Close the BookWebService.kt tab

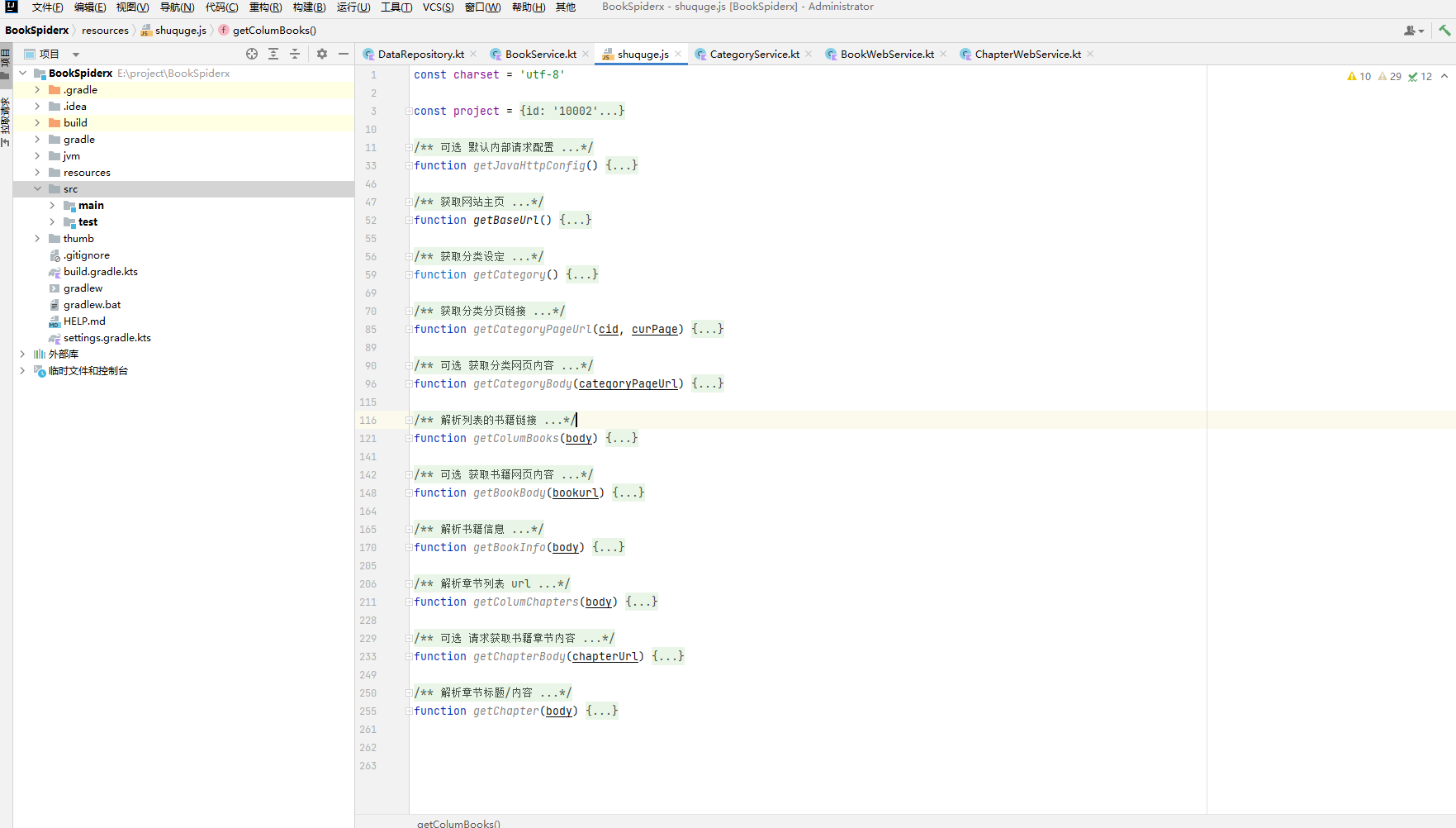(943, 54)
